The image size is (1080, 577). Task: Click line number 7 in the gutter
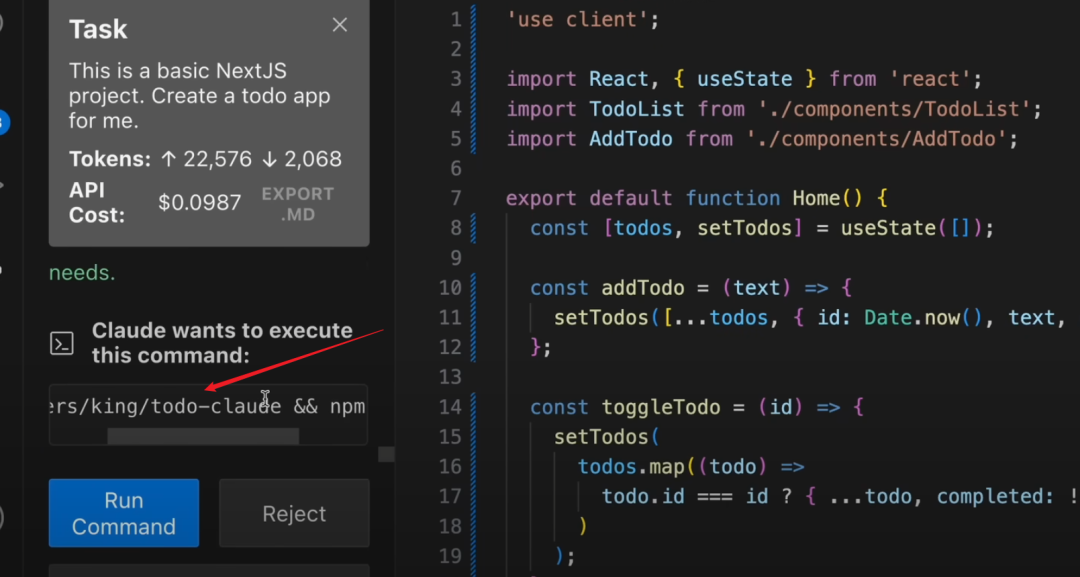click(455, 198)
